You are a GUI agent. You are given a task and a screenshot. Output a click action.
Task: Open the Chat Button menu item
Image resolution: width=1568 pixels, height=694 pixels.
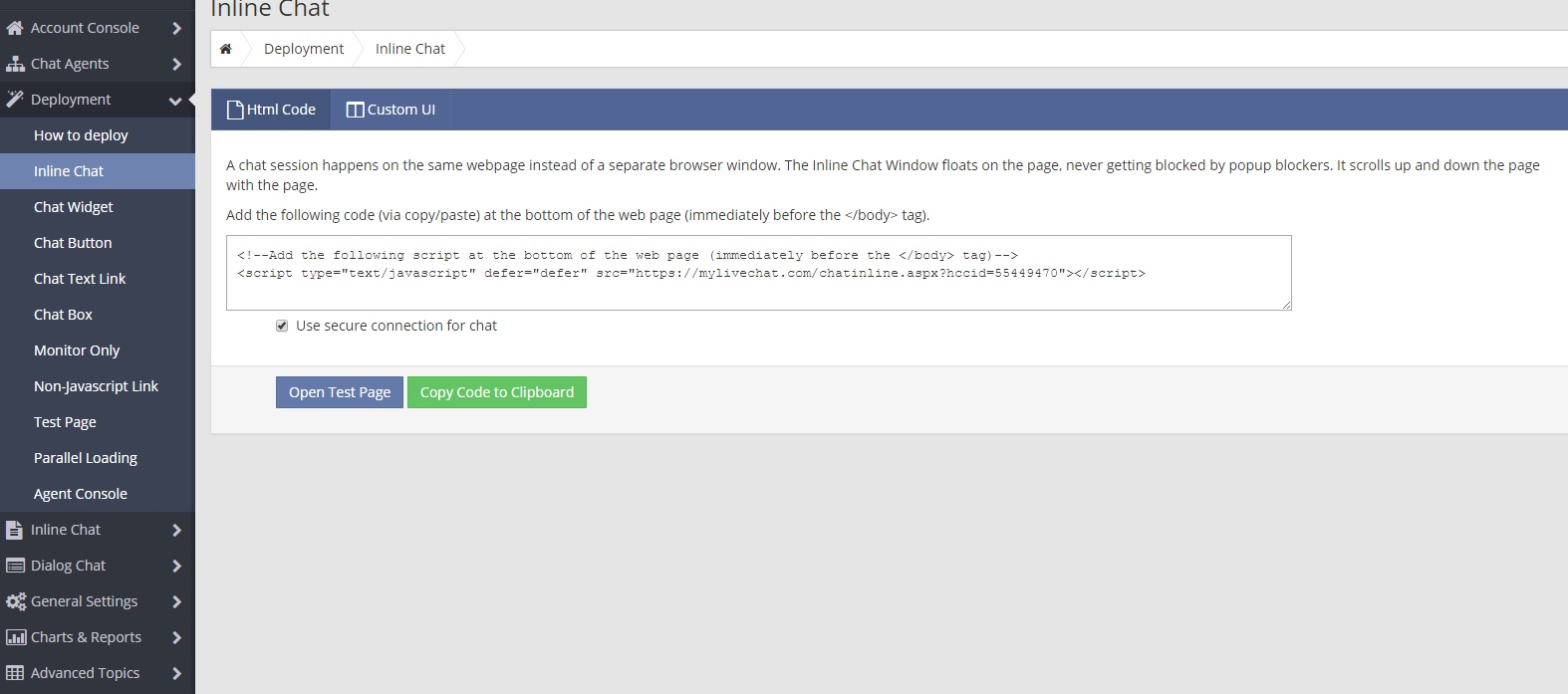coord(98,243)
